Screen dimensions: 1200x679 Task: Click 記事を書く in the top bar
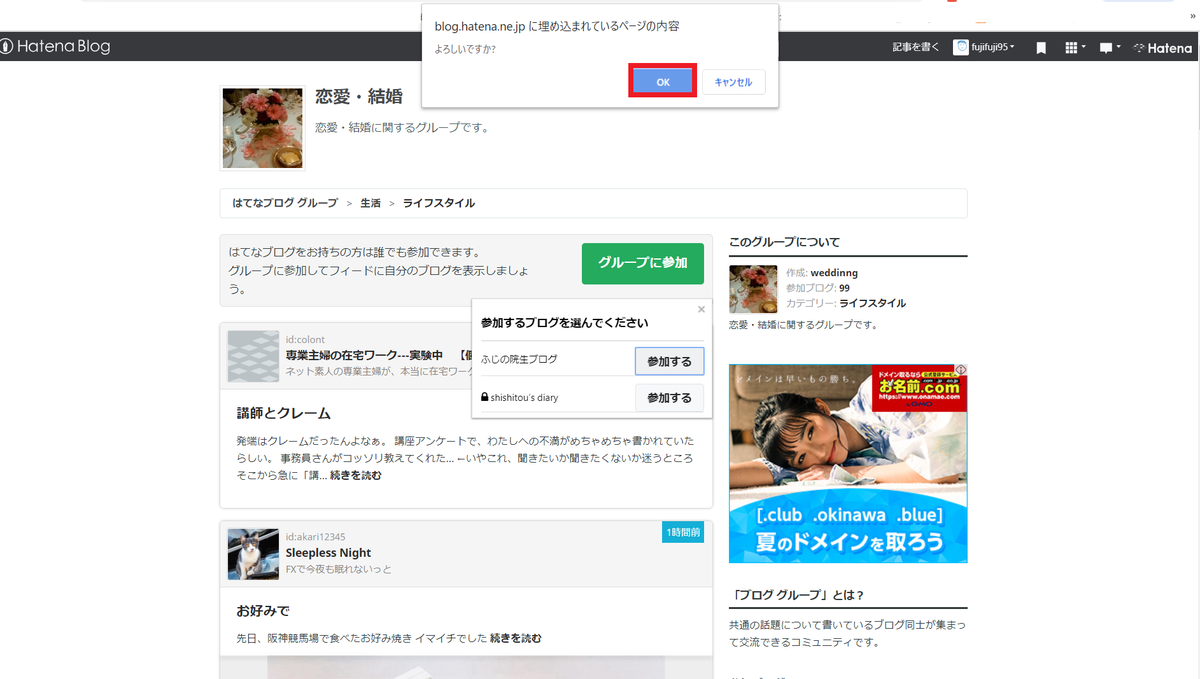[x=916, y=47]
